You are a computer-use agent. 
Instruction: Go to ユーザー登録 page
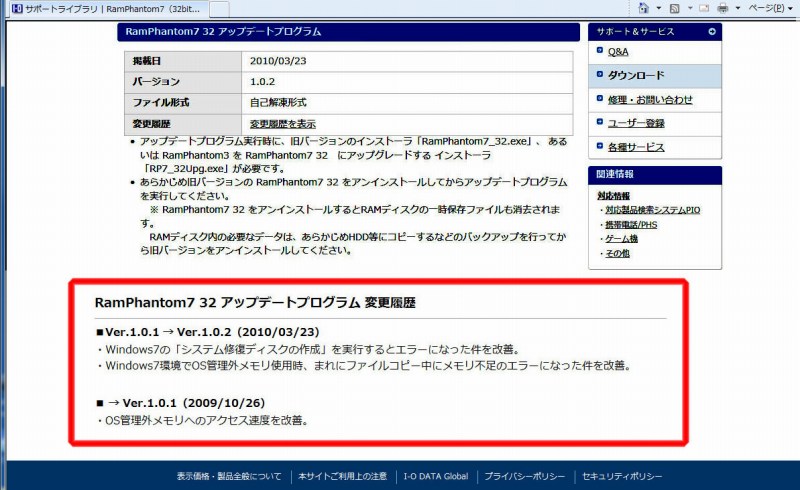pos(635,123)
